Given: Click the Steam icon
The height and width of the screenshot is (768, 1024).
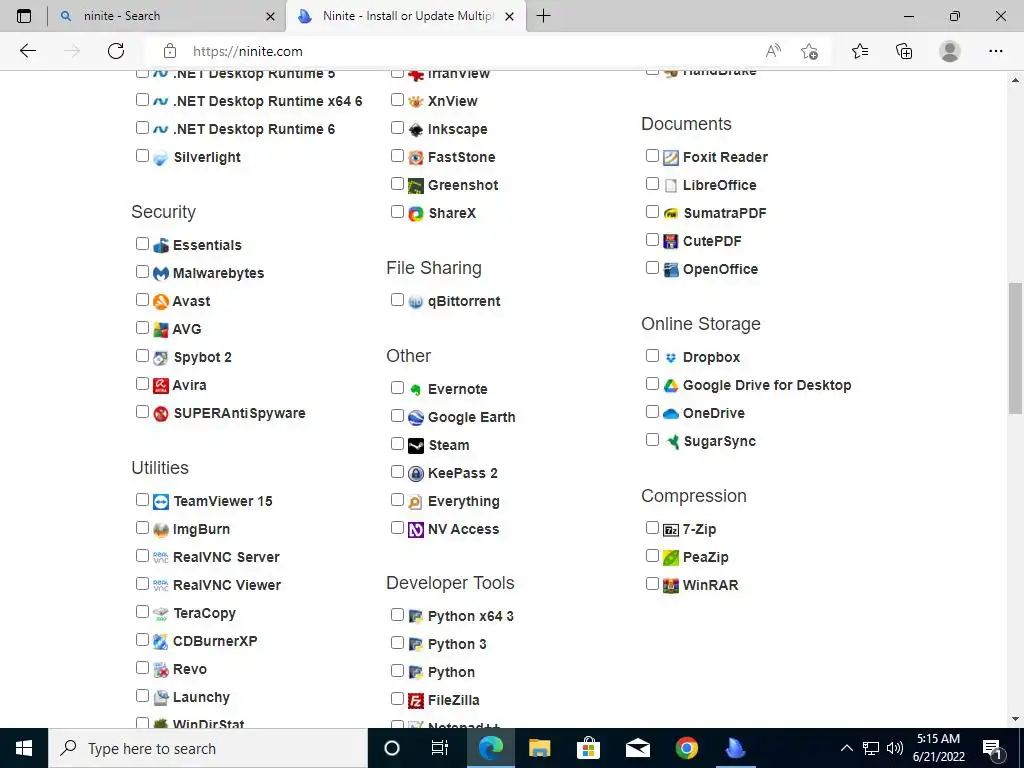Looking at the screenshot, I should 416,445.
